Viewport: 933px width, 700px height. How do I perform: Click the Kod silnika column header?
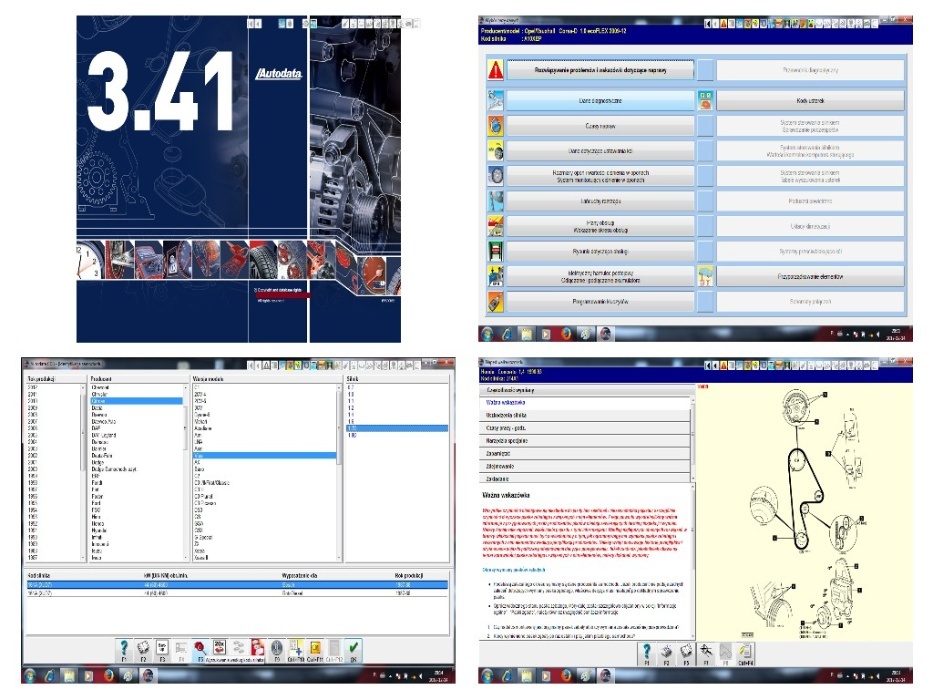coord(39,576)
